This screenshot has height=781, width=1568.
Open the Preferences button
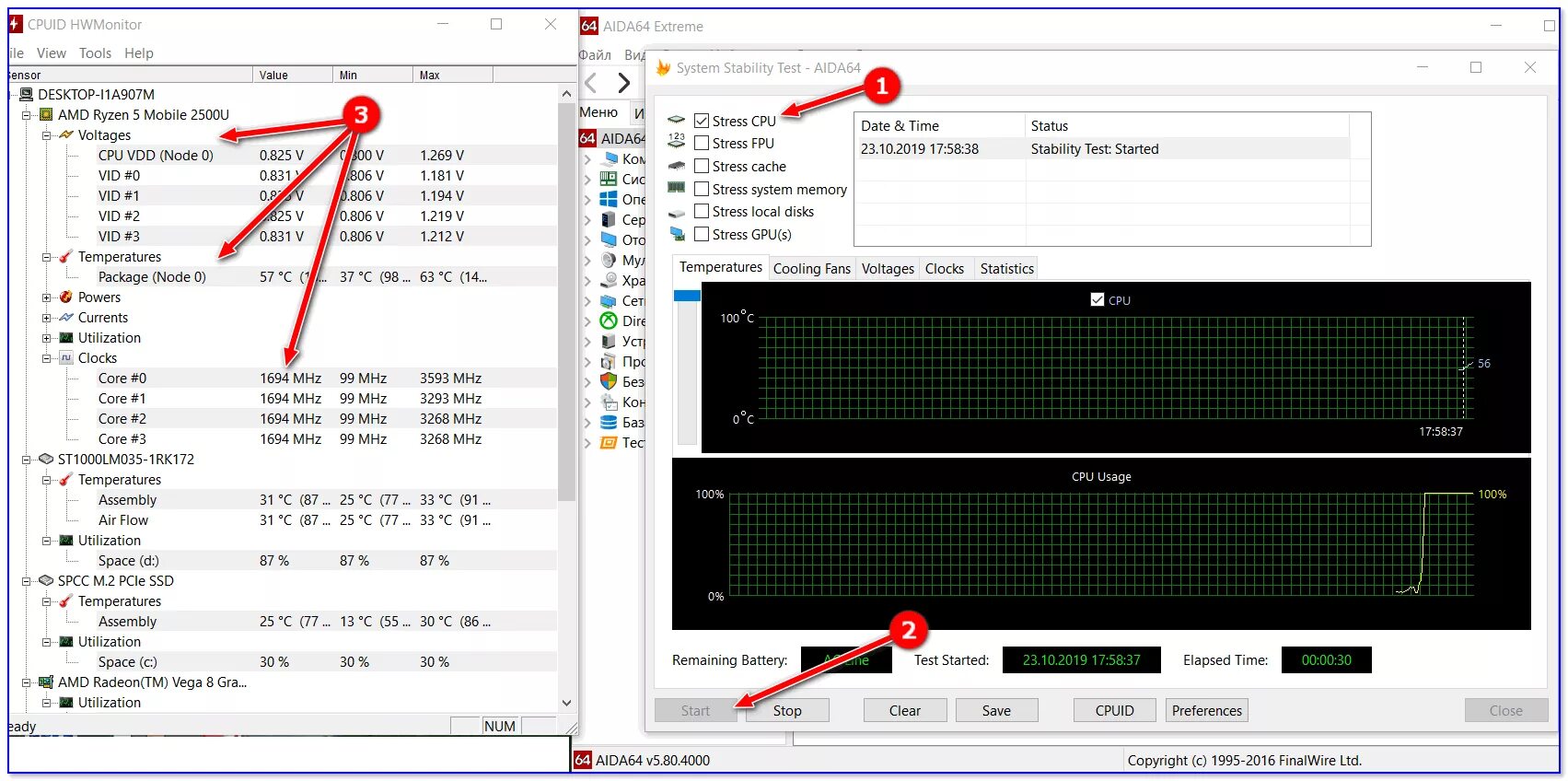[x=1207, y=710]
